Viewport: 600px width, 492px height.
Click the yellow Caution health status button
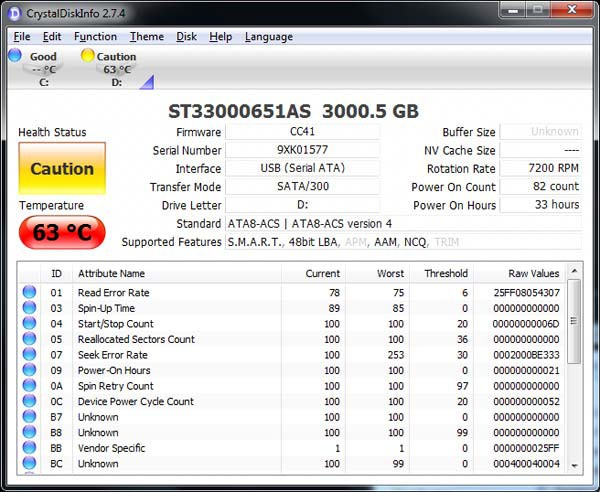tap(62, 169)
